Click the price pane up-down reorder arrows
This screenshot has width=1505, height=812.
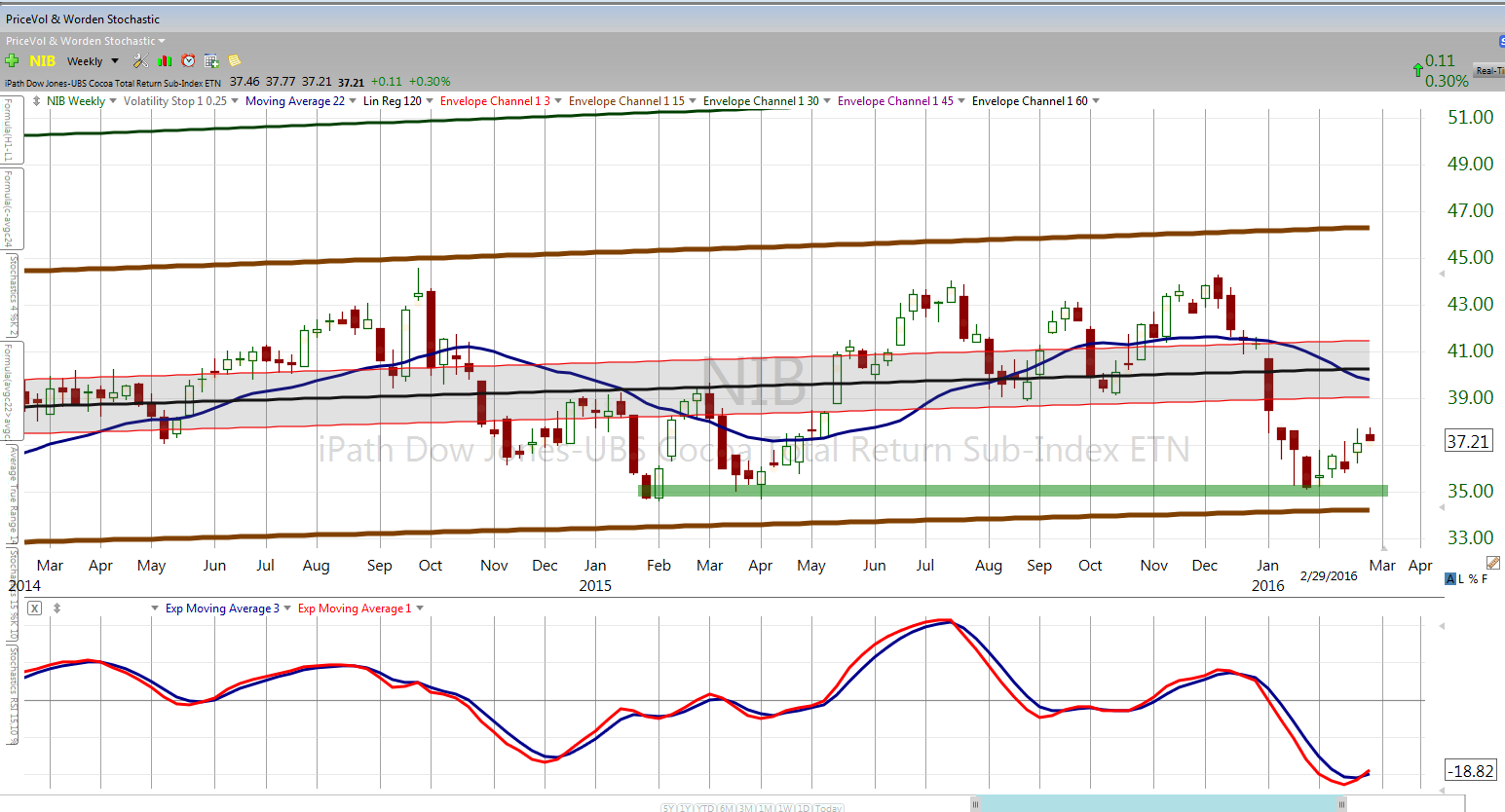click(37, 101)
